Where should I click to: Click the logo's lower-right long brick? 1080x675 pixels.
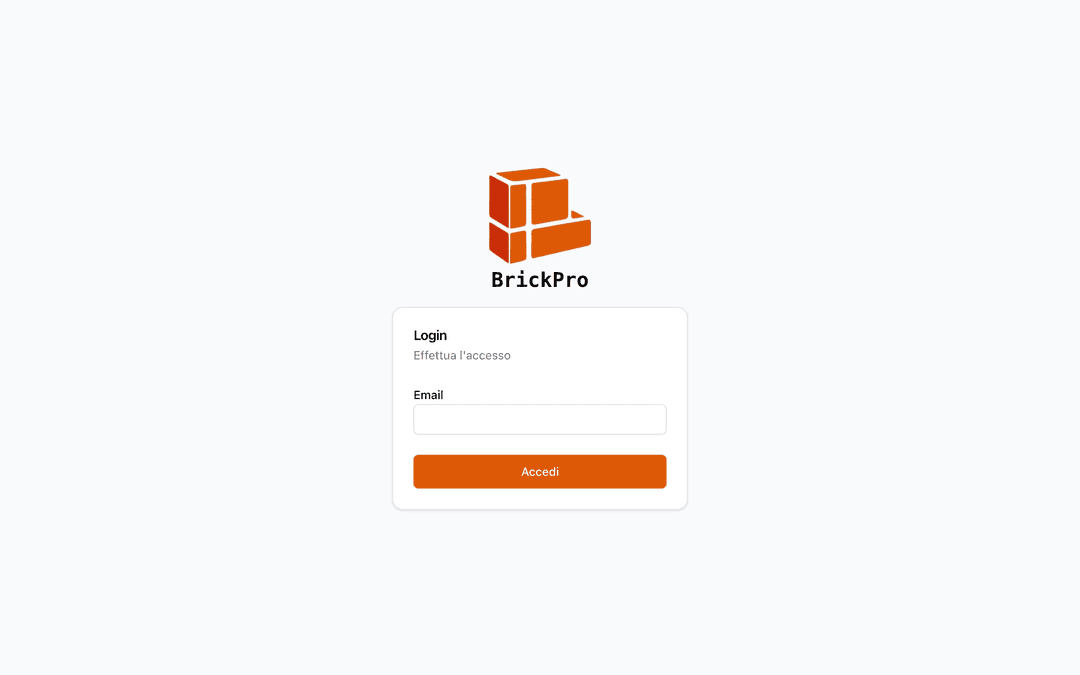click(561, 239)
